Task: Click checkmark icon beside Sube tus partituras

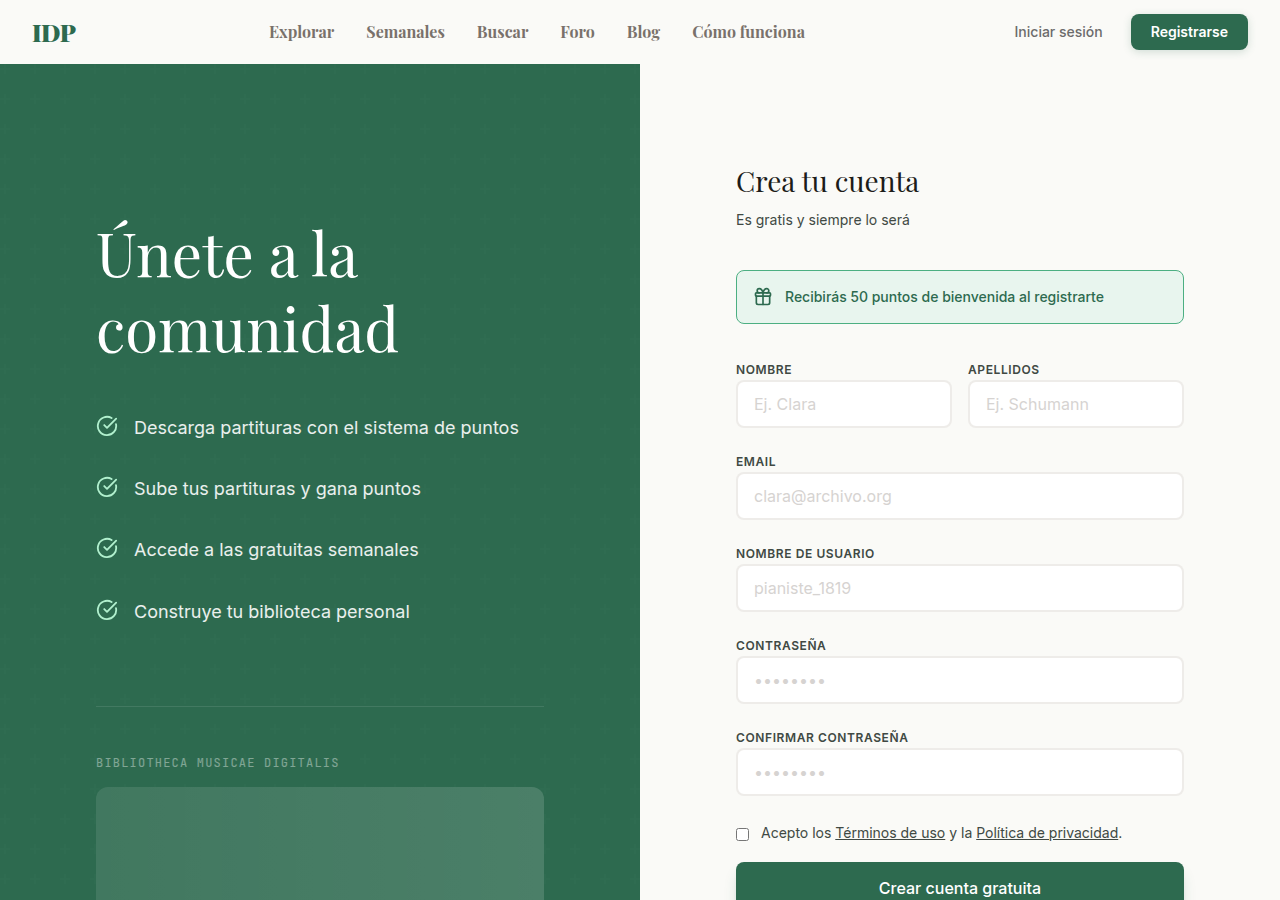Action: pyautogui.click(x=107, y=488)
